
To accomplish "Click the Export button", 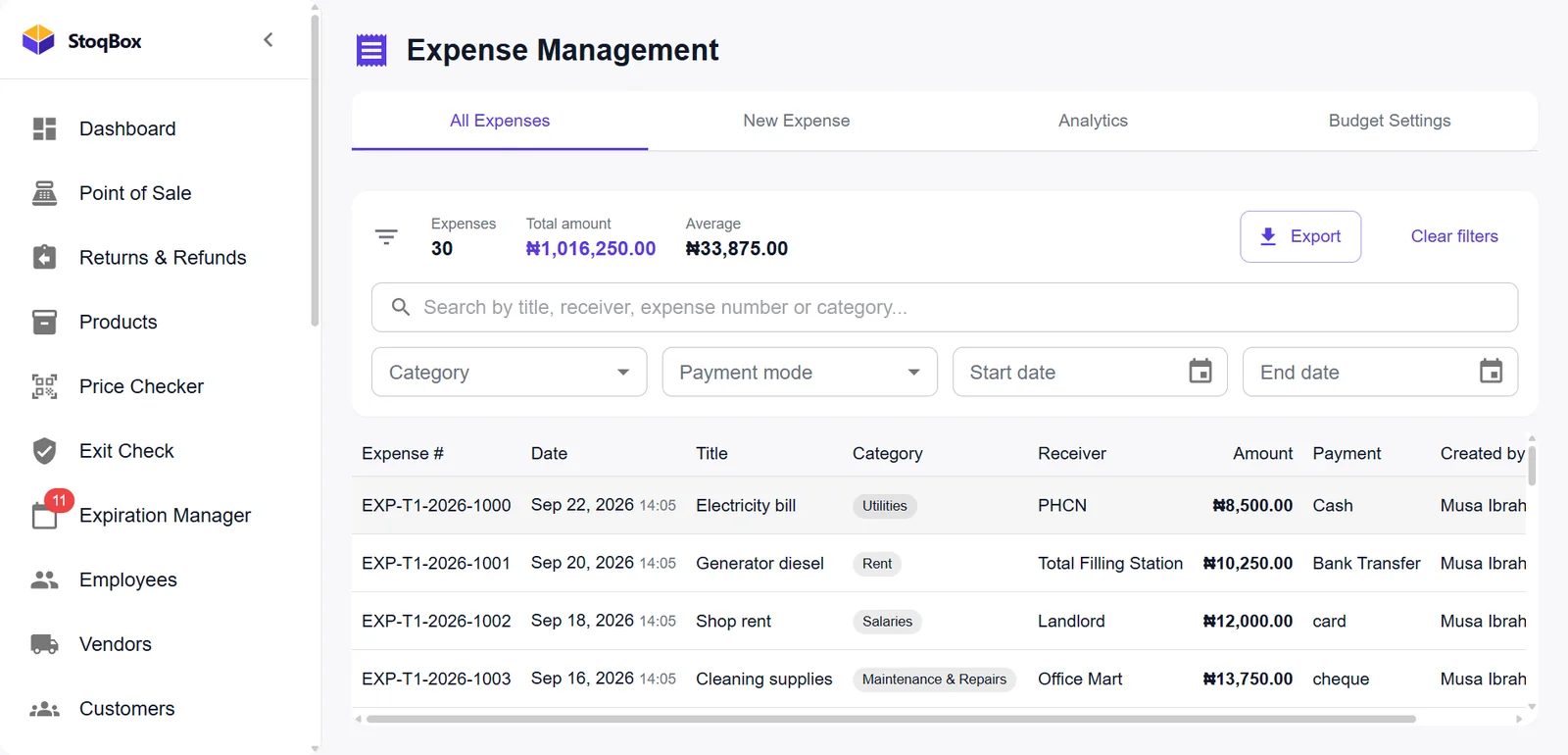I will [x=1300, y=236].
